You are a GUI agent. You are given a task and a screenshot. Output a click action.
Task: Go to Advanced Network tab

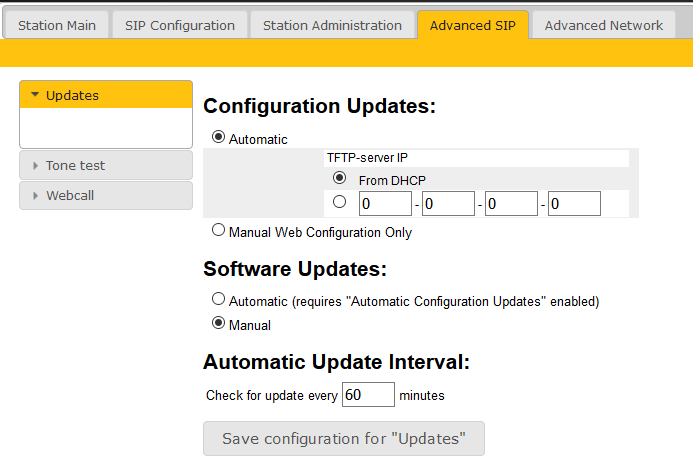click(x=603, y=25)
